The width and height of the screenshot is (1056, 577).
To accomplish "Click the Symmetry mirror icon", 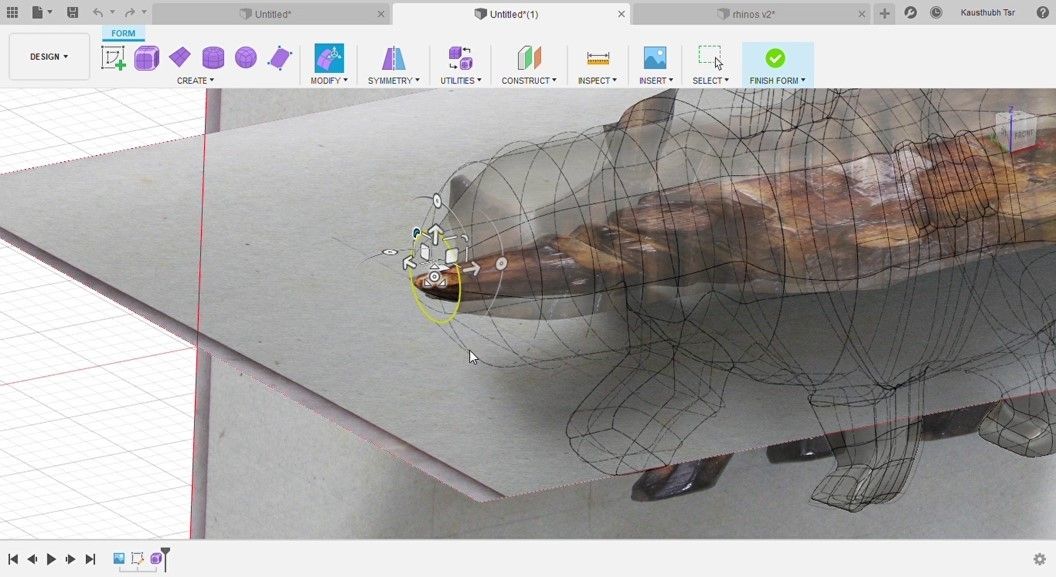I will point(393,59).
